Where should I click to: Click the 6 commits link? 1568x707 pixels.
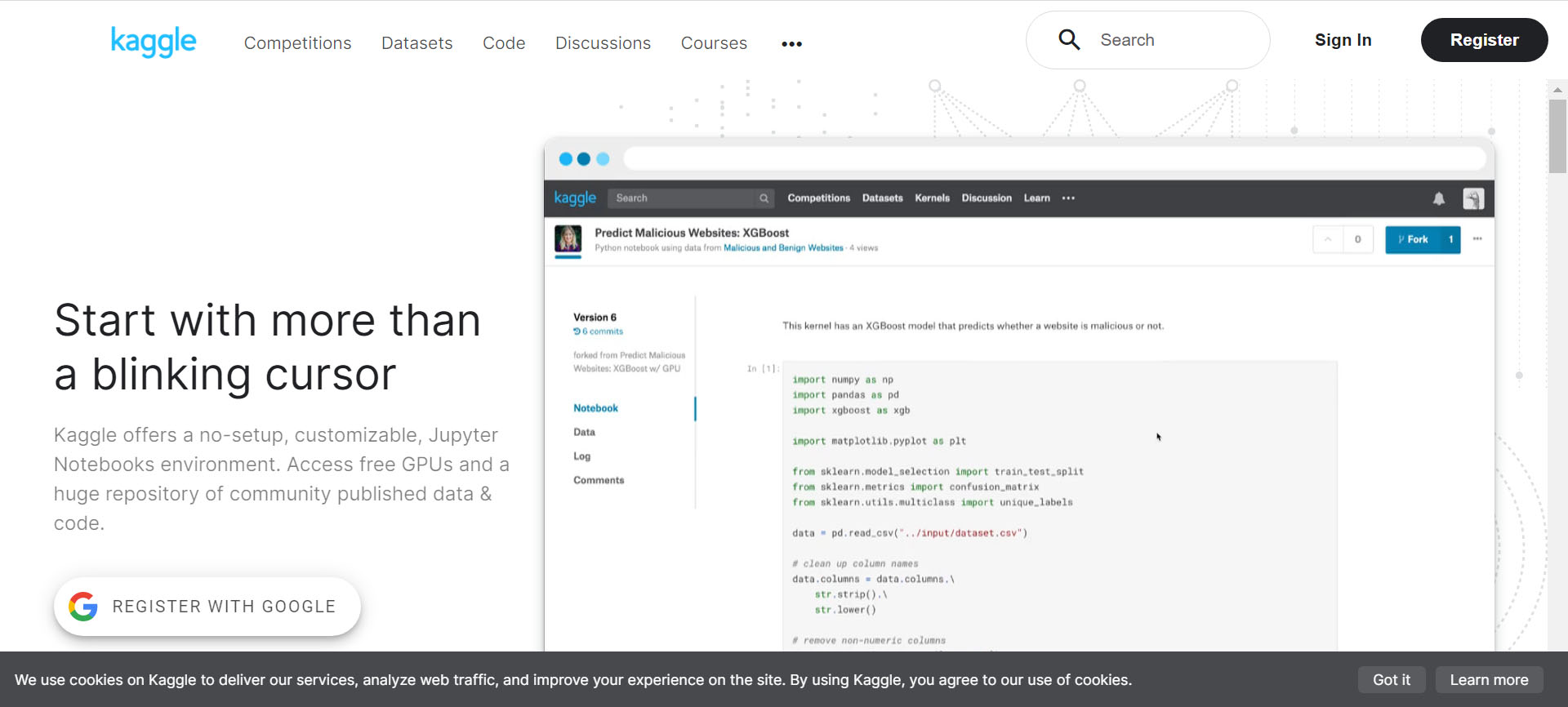tap(599, 331)
